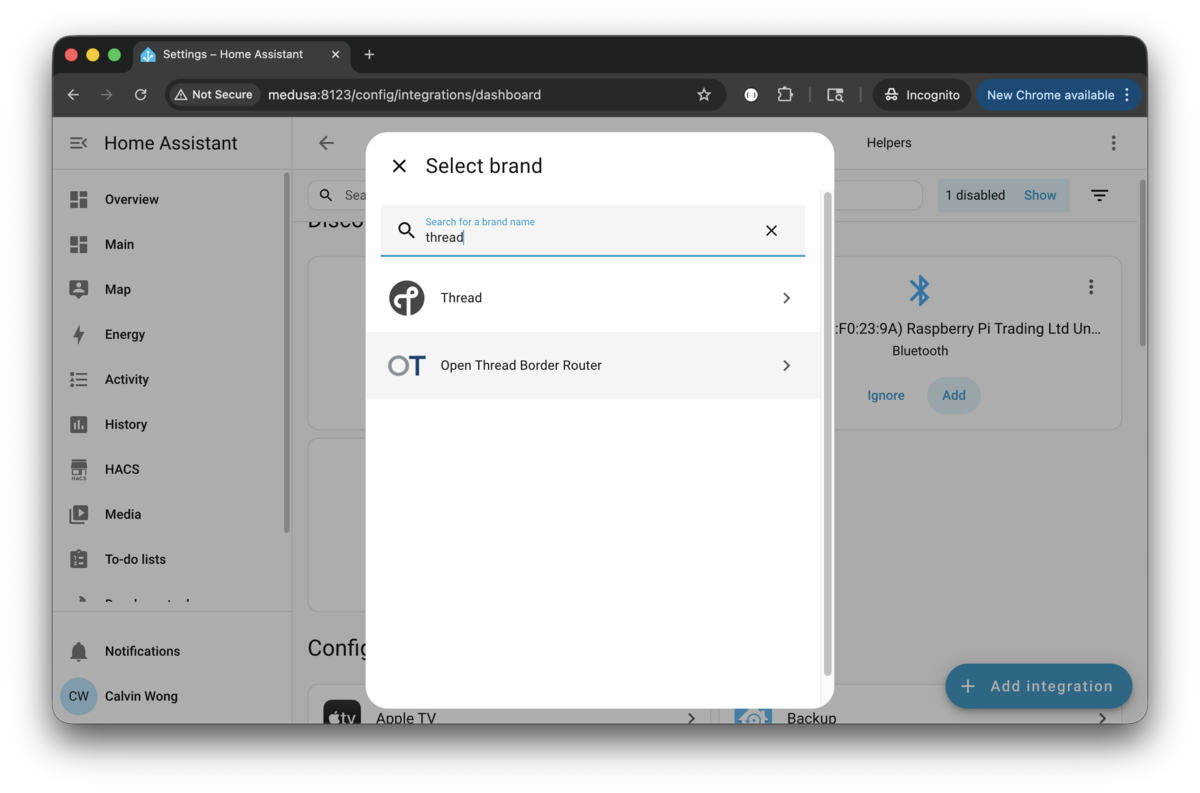Click the Bluetooth device icon
The width and height of the screenshot is (1200, 793).
(919, 290)
